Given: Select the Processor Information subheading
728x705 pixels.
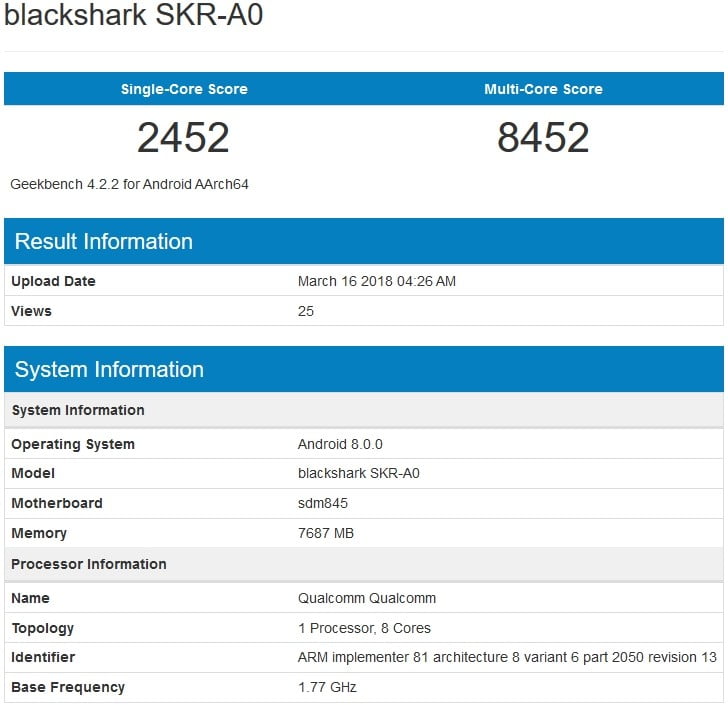Looking at the screenshot, I should point(88,564).
